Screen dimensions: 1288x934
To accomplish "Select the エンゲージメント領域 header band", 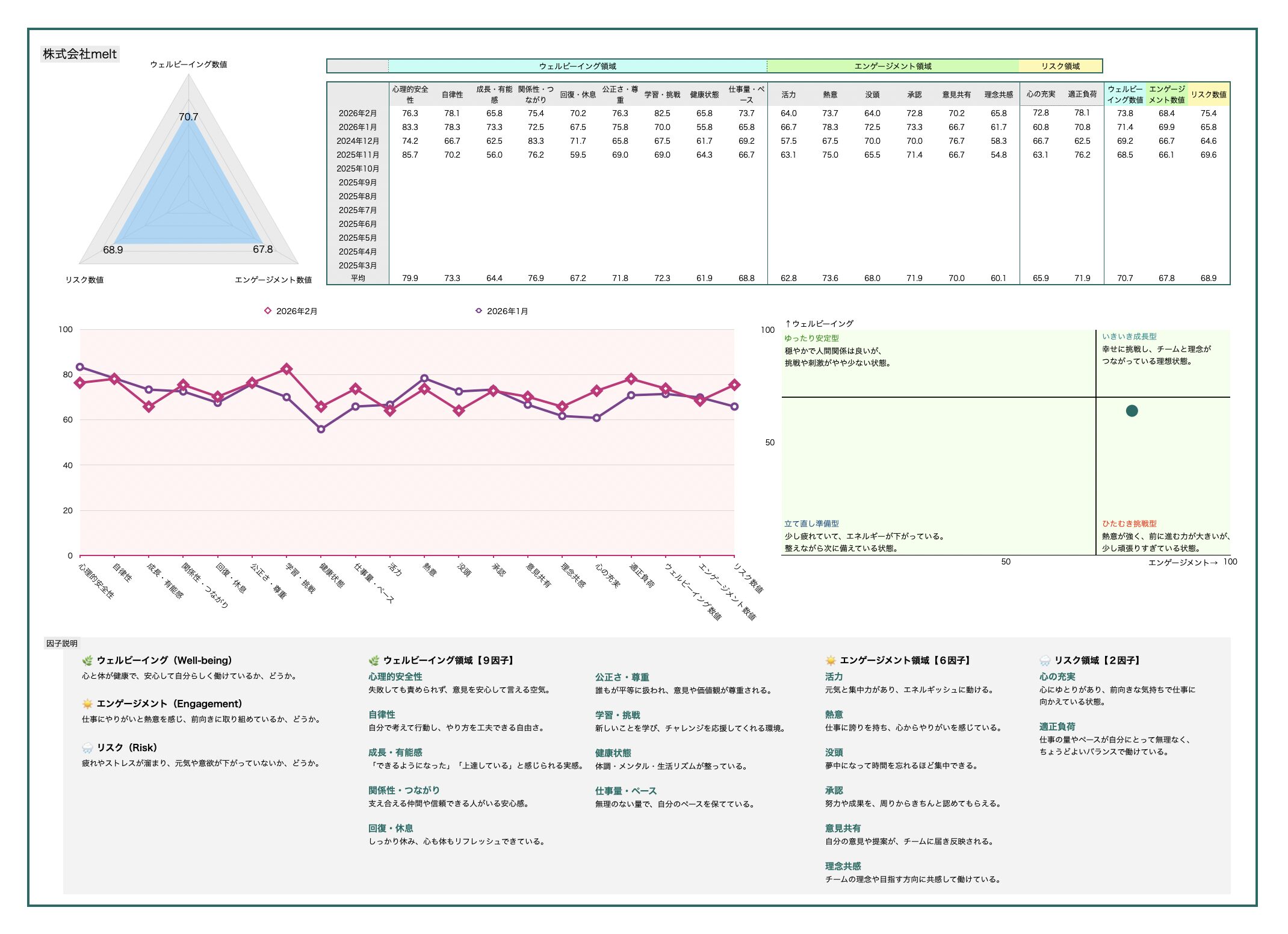I will coord(893,66).
